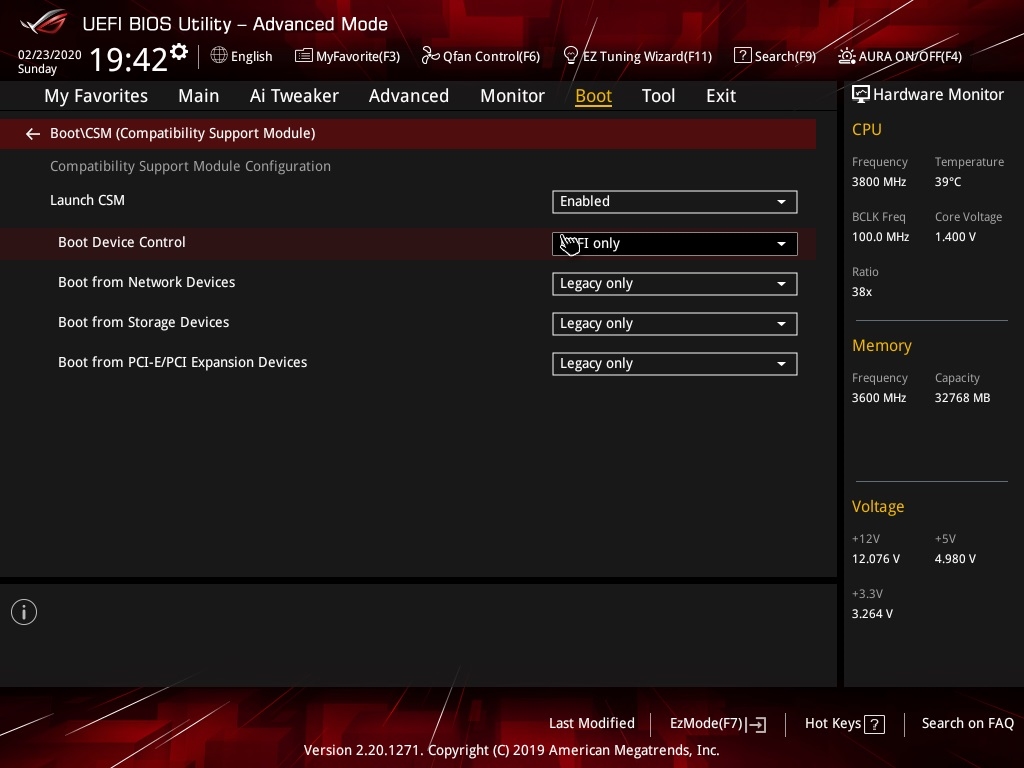Switch to My Favorites tab

coord(96,96)
